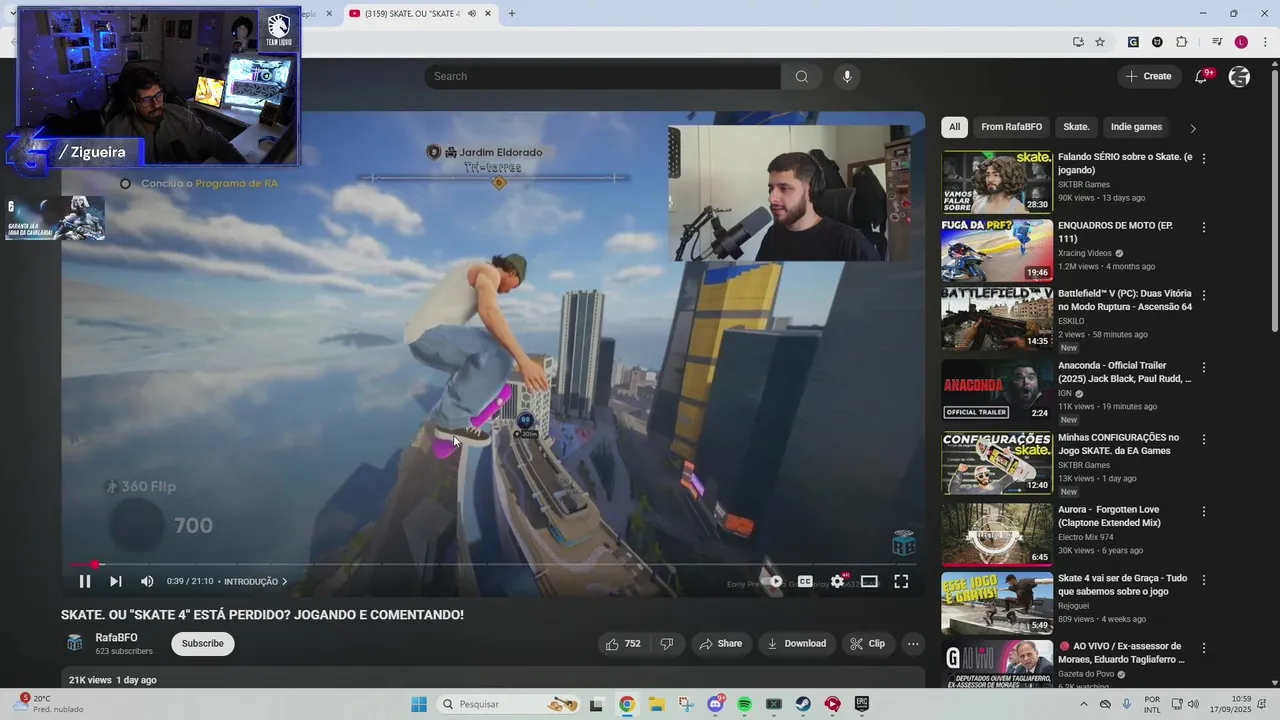The width and height of the screenshot is (1280, 720).
Task: Bookmark this page with the star
Action: (1100, 42)
